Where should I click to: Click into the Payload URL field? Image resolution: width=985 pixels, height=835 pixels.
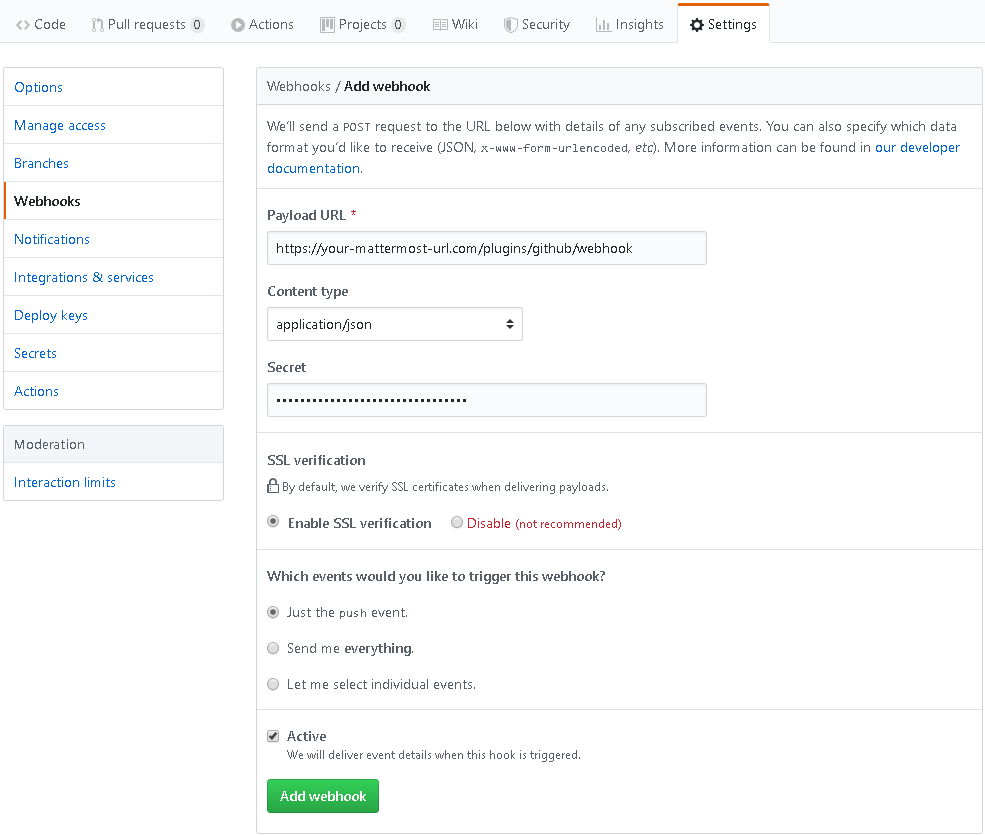point(486,248)
